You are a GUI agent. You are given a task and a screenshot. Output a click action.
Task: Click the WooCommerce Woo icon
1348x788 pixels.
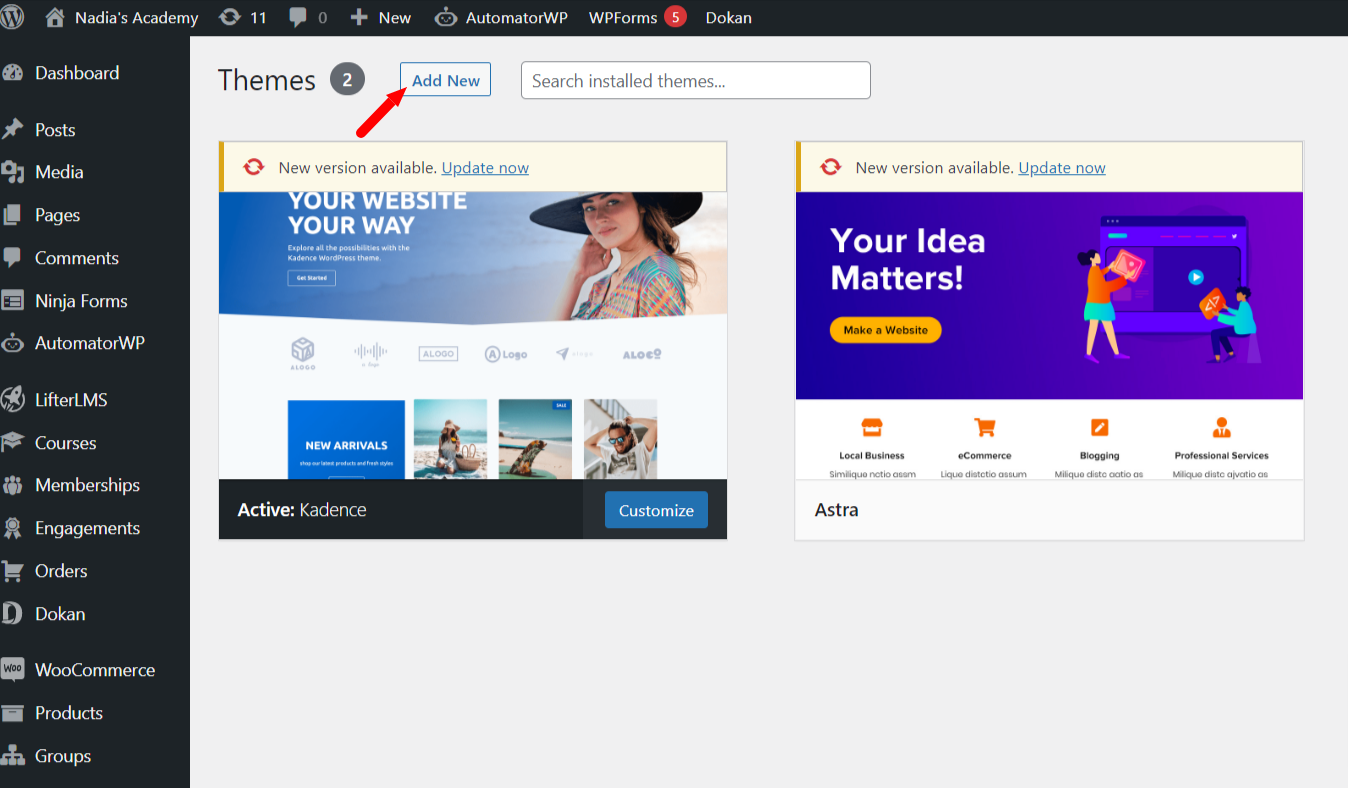point(13,670)
